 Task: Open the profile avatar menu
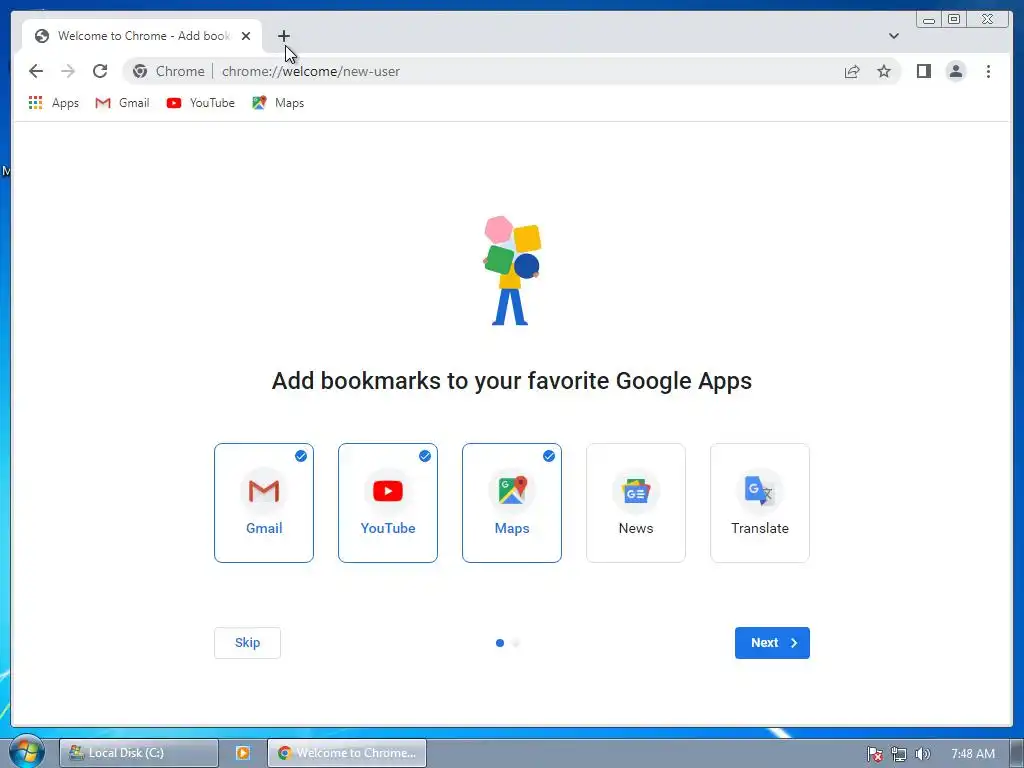pyautogui.click(x=955, y=71)
